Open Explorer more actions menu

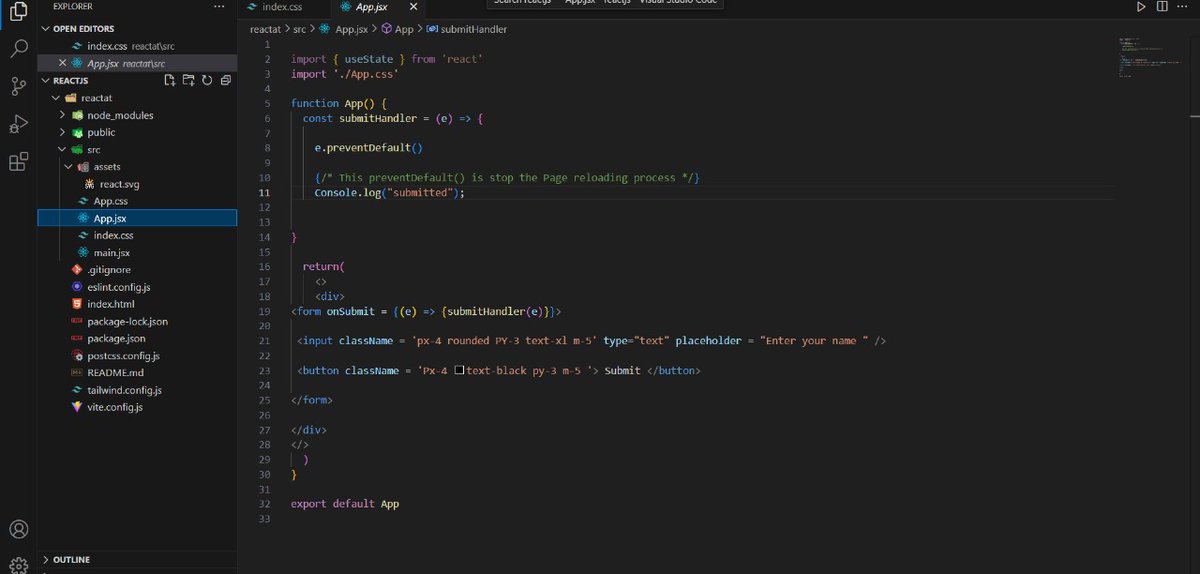click(x=219, y=7)
